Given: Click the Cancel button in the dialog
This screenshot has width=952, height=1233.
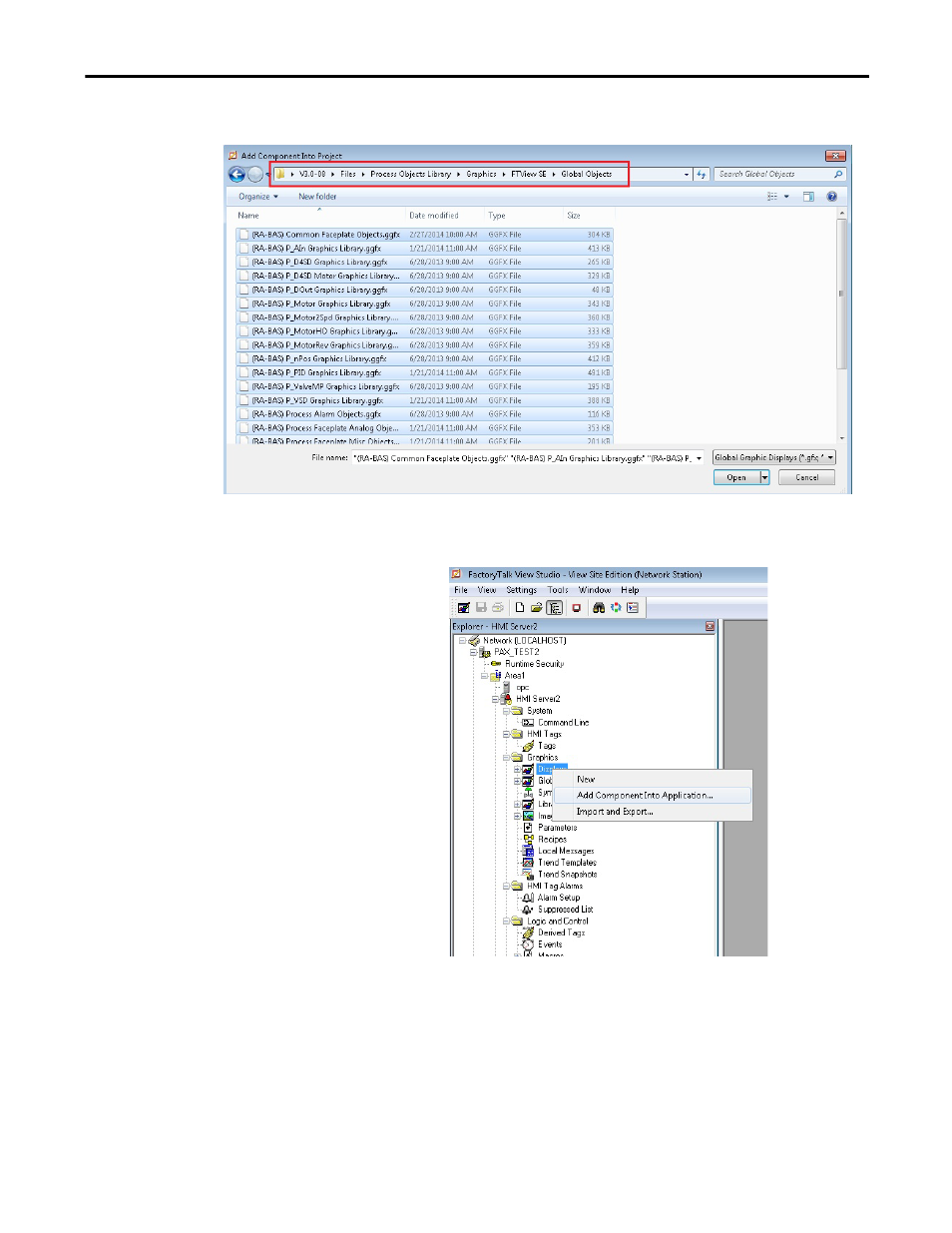Looking at the screenshot, I should click(x=806, y=478).
